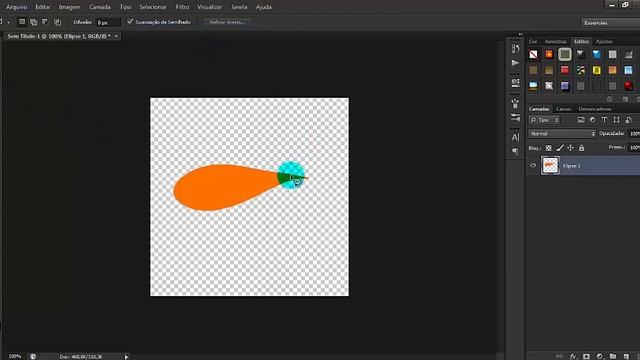Screen dimensions: 640x360
Task: Open the Camada menu
Action: 100,7
